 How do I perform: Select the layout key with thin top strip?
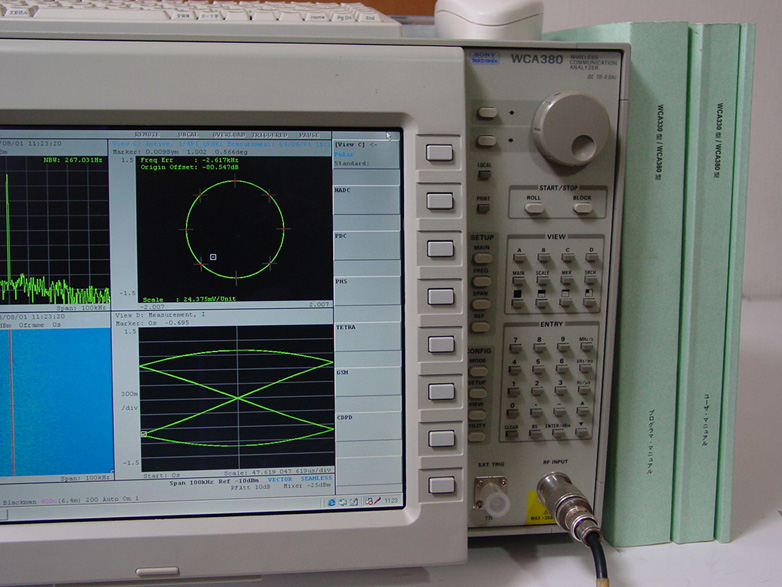[x=566, y=301]
